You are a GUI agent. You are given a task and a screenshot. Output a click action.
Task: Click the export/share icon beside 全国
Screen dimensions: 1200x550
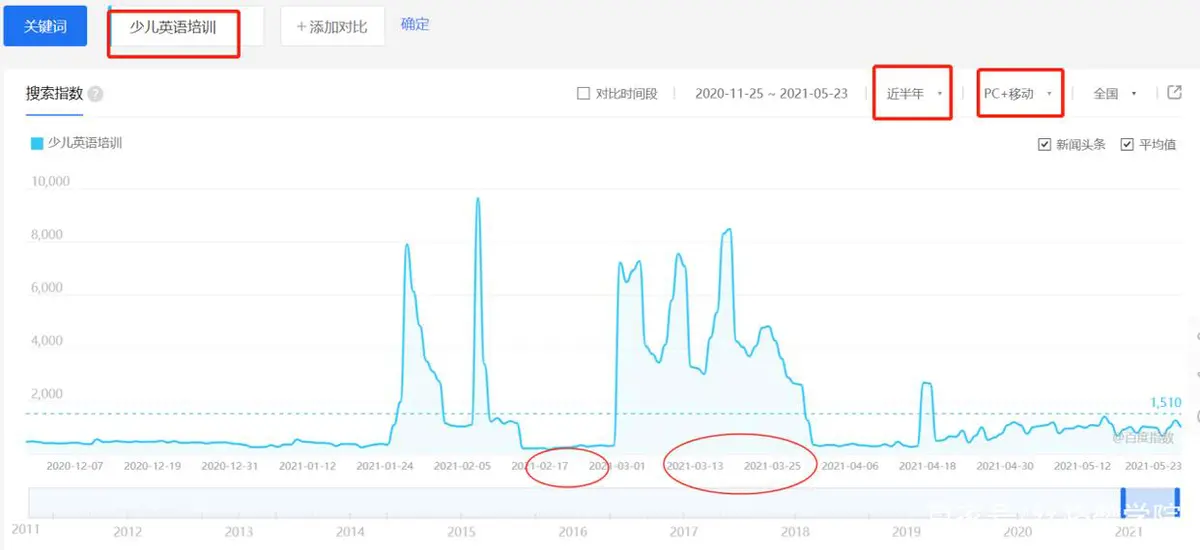tap(1174, 93)
